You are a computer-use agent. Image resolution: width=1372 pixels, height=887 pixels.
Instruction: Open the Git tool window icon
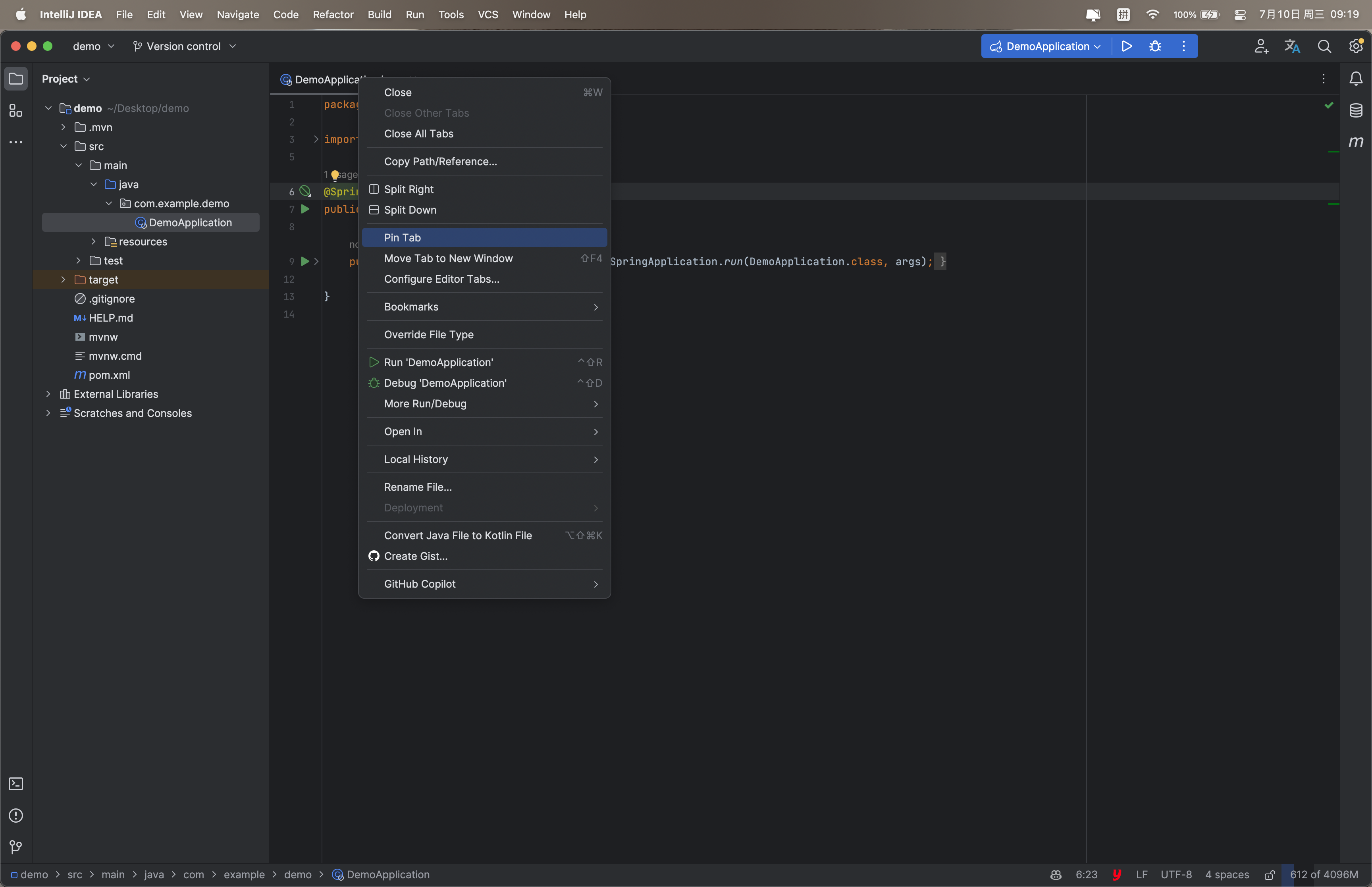click(x=16, y=847)
